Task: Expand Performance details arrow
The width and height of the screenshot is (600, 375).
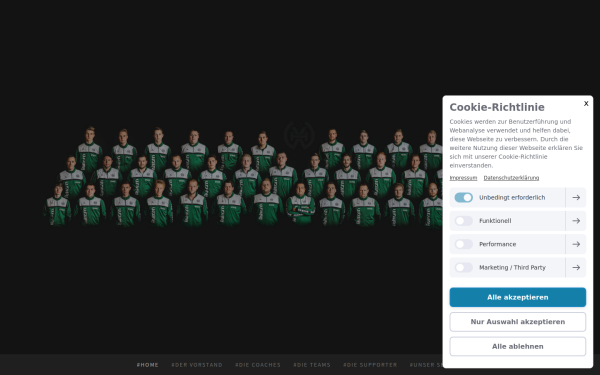Action: pos(576,244)
